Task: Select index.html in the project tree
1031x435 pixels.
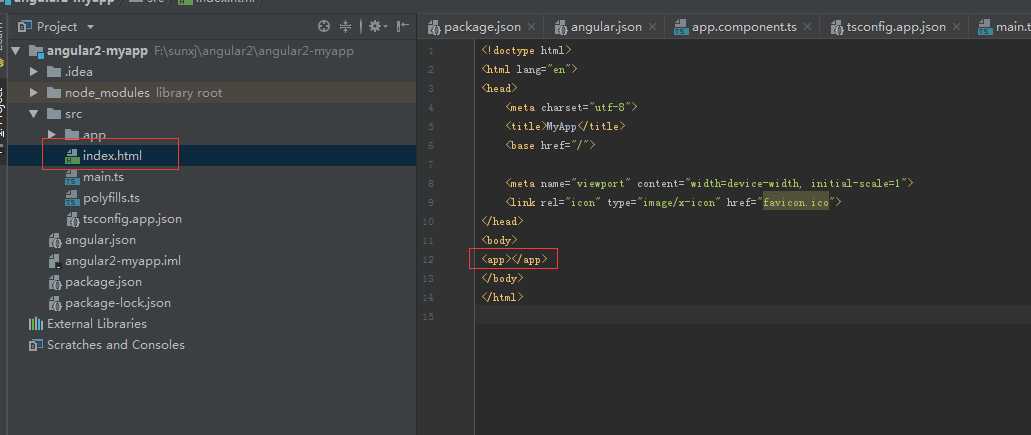Action: point(112,156)
